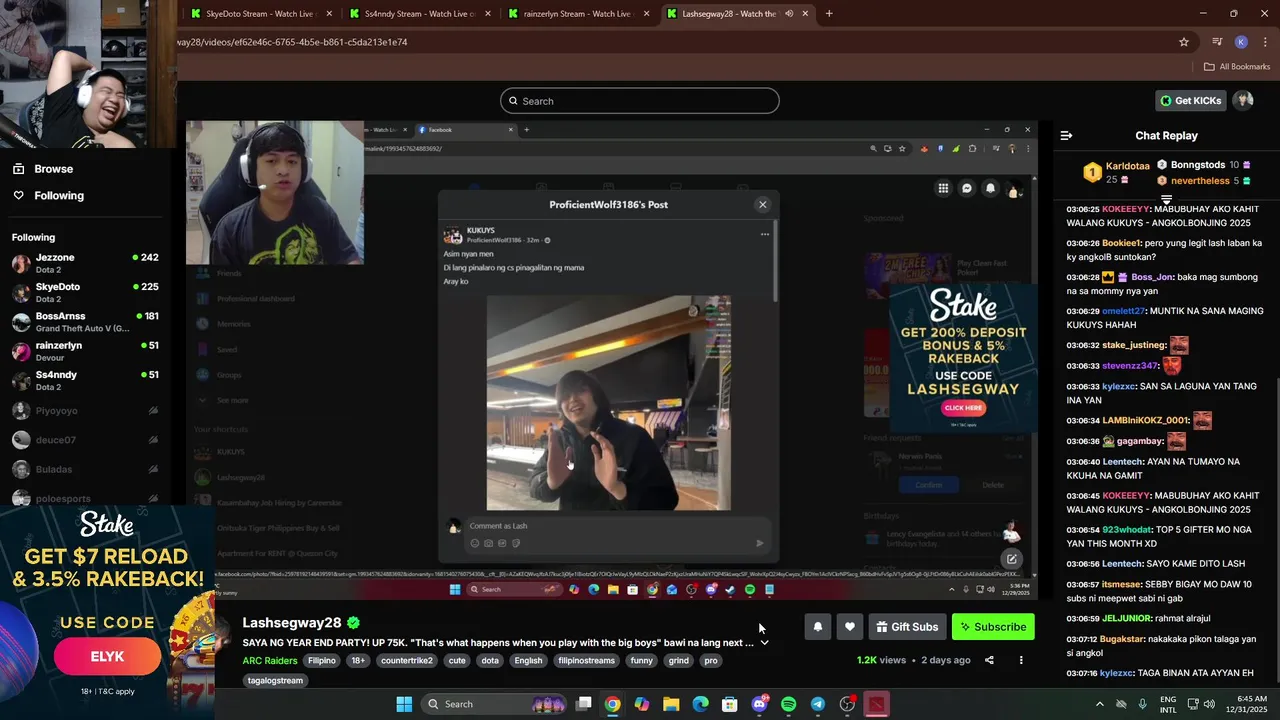Show hidden system tray icons
Image resolution: width=1280 pixels, height=720 pixels.
pos(1100,704)
